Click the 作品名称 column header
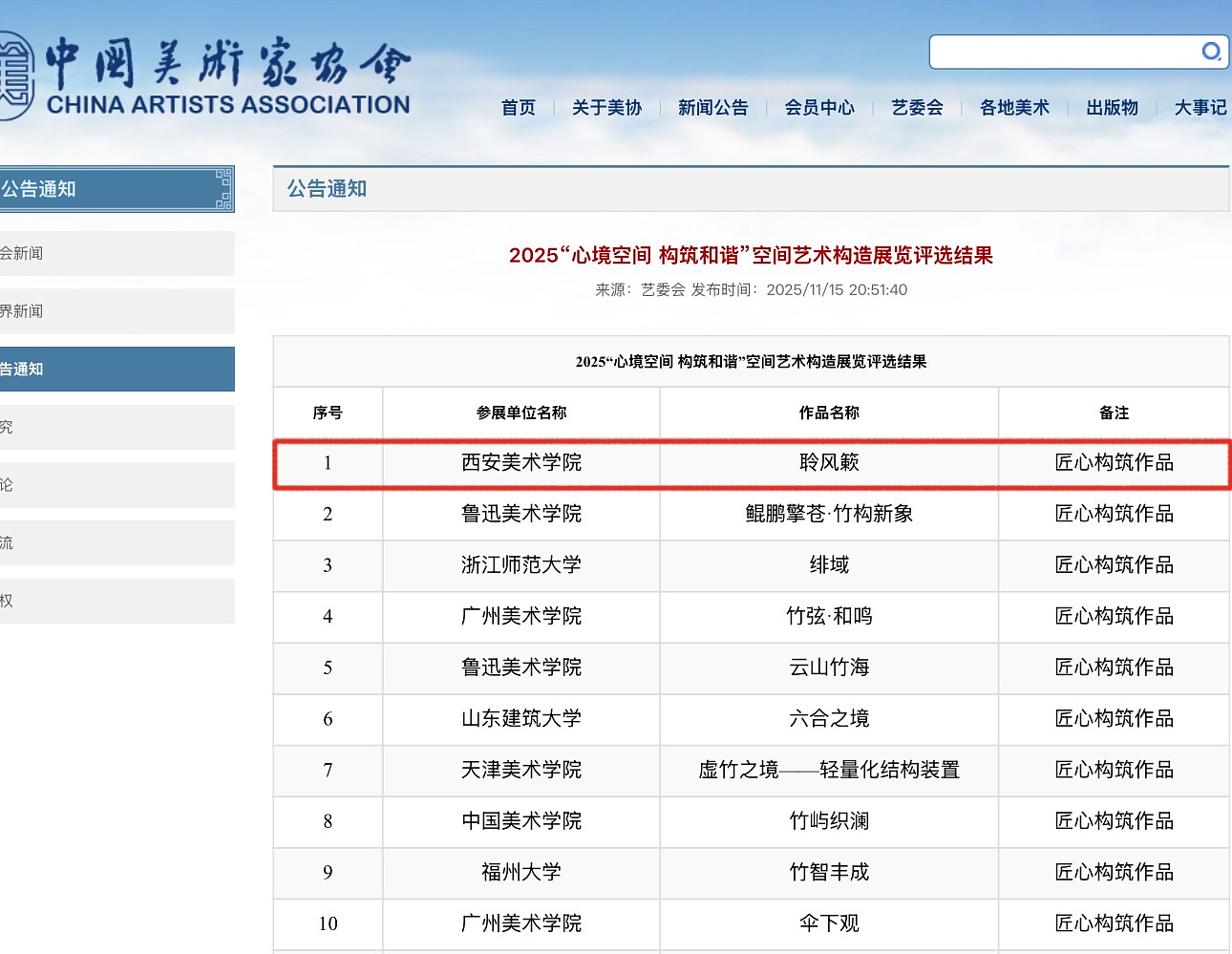The image size is (1232, 954). (x=829, y=413)
